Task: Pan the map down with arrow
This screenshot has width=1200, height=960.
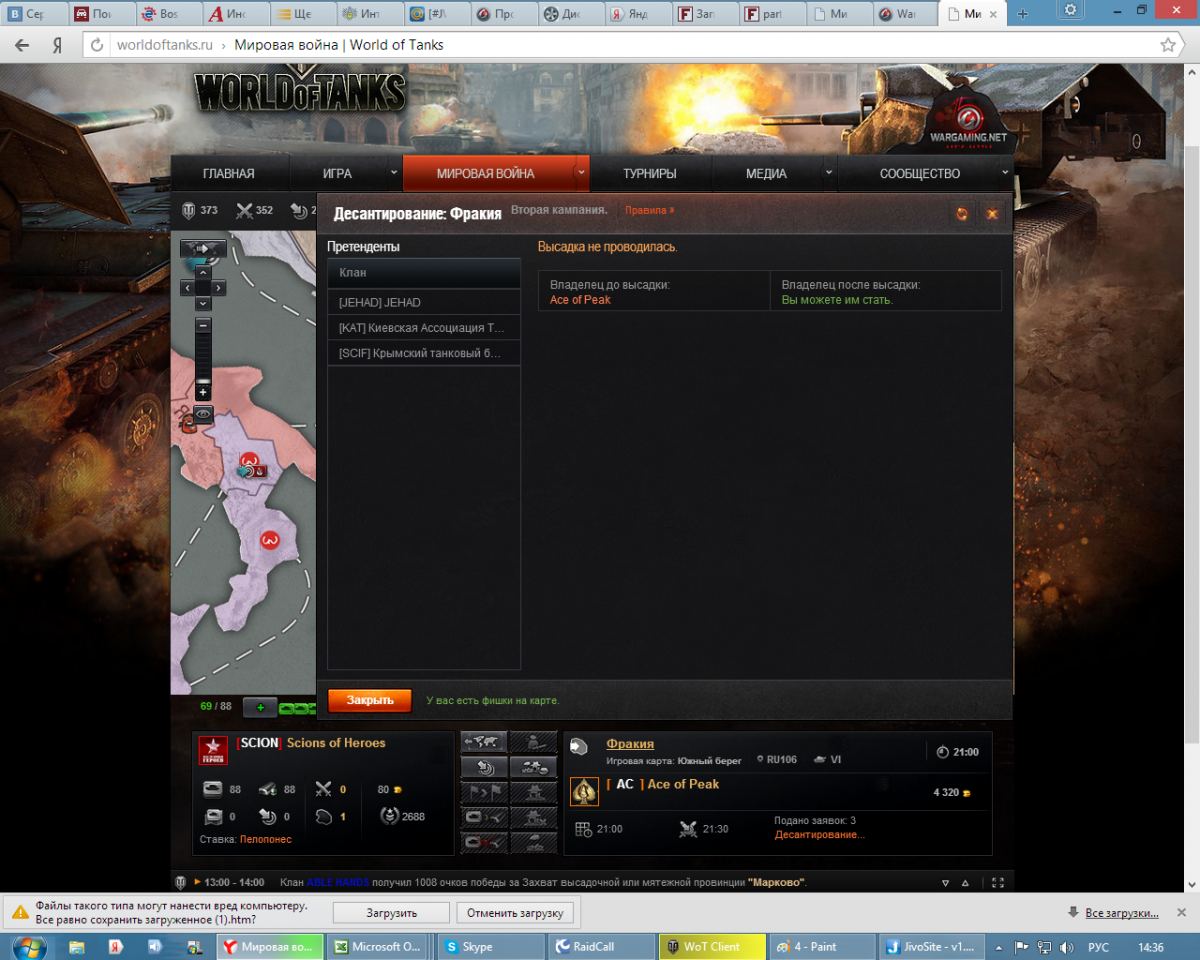Action: [203, 303]
